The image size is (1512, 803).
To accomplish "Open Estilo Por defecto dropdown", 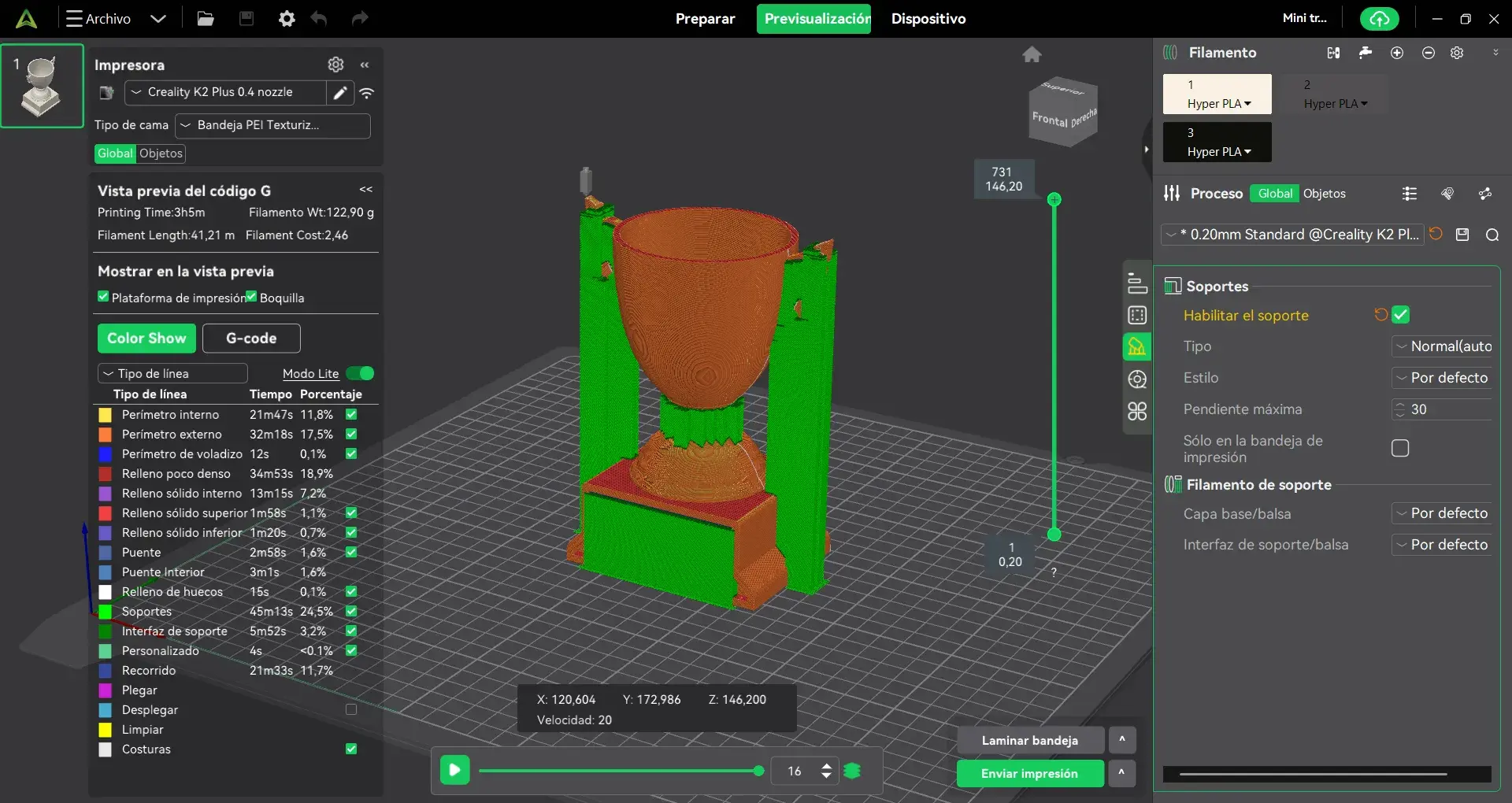I will pos(1441,378).
